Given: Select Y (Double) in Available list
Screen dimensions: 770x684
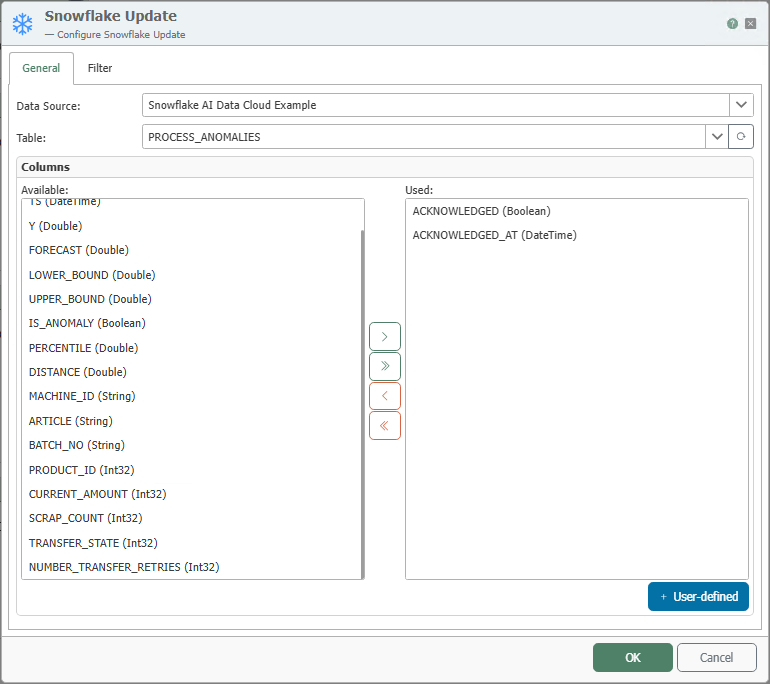Looking at the screenshot, I should pyautogui.click(x=191, y=226).
